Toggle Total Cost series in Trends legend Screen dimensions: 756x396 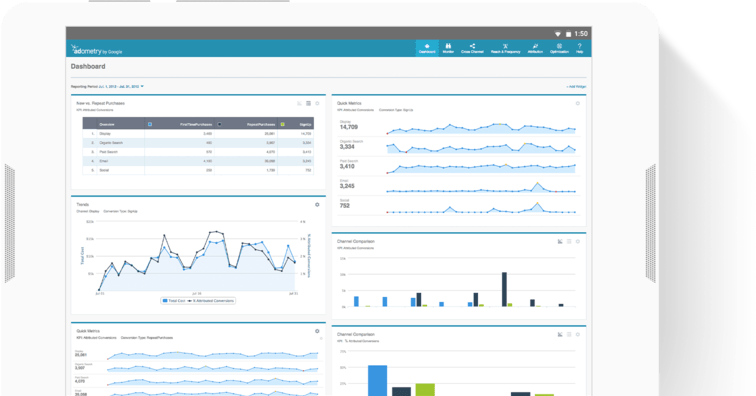174,300
